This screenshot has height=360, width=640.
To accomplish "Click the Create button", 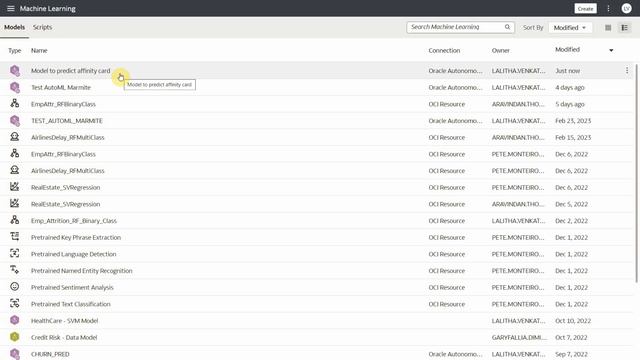I will 585,9.
